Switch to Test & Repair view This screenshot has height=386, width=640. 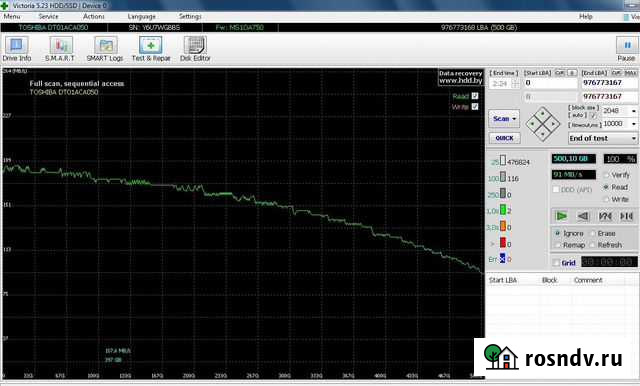pos(151,49)
